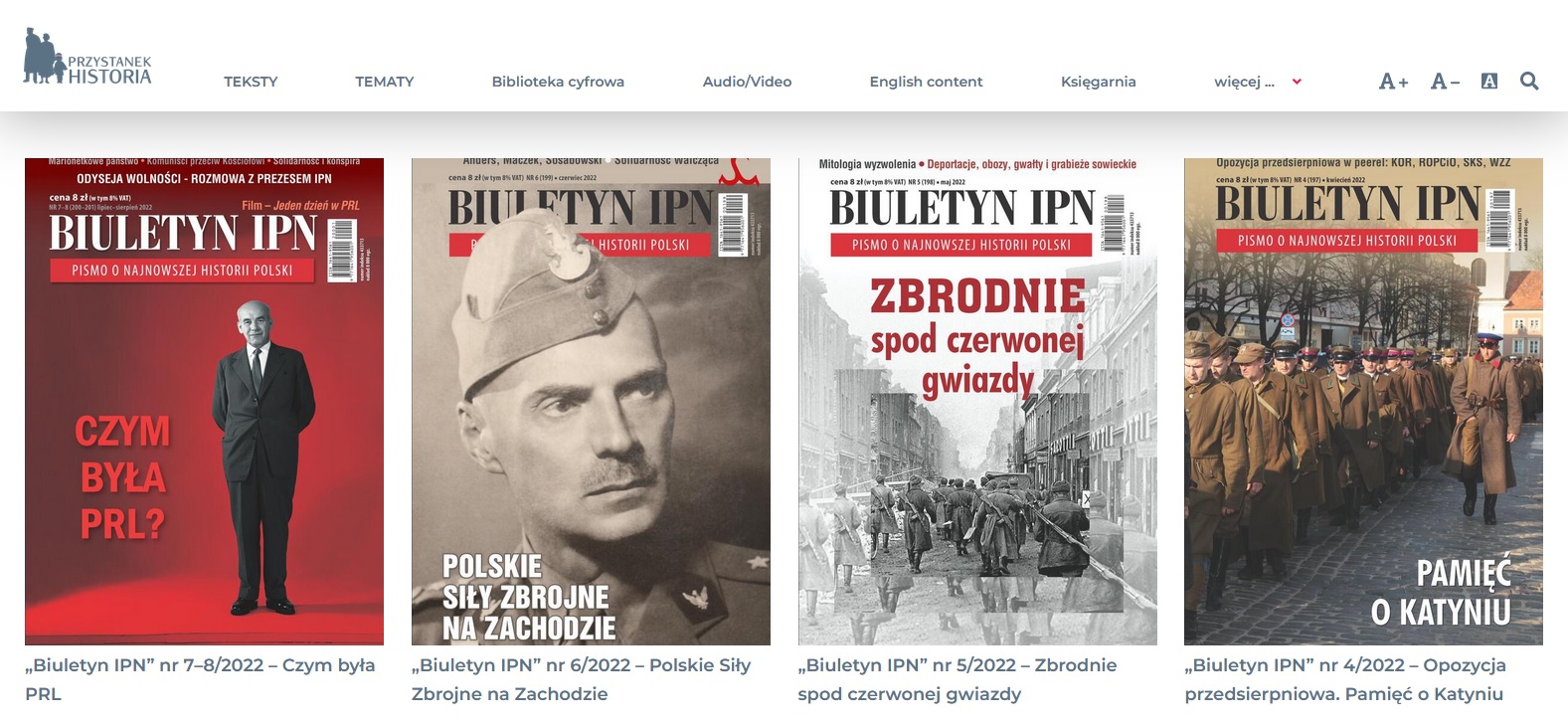Open the TEKSTY menu item
Image resolution: width=1568 pixels, height=727 pixels.
251,82
